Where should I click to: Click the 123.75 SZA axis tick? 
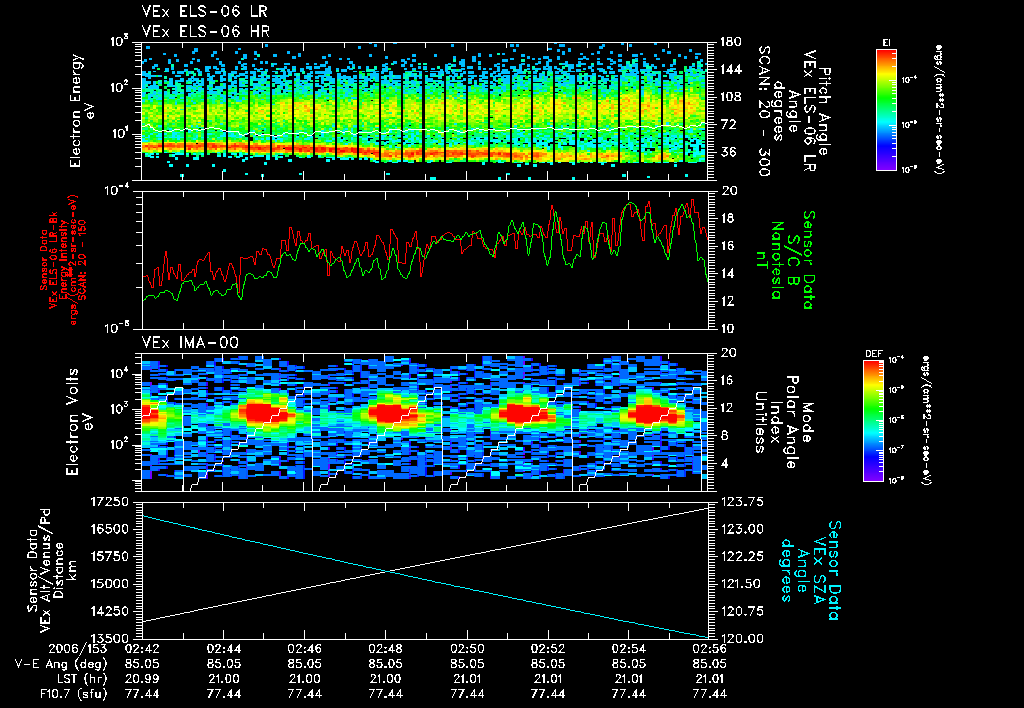click(742, 502)
